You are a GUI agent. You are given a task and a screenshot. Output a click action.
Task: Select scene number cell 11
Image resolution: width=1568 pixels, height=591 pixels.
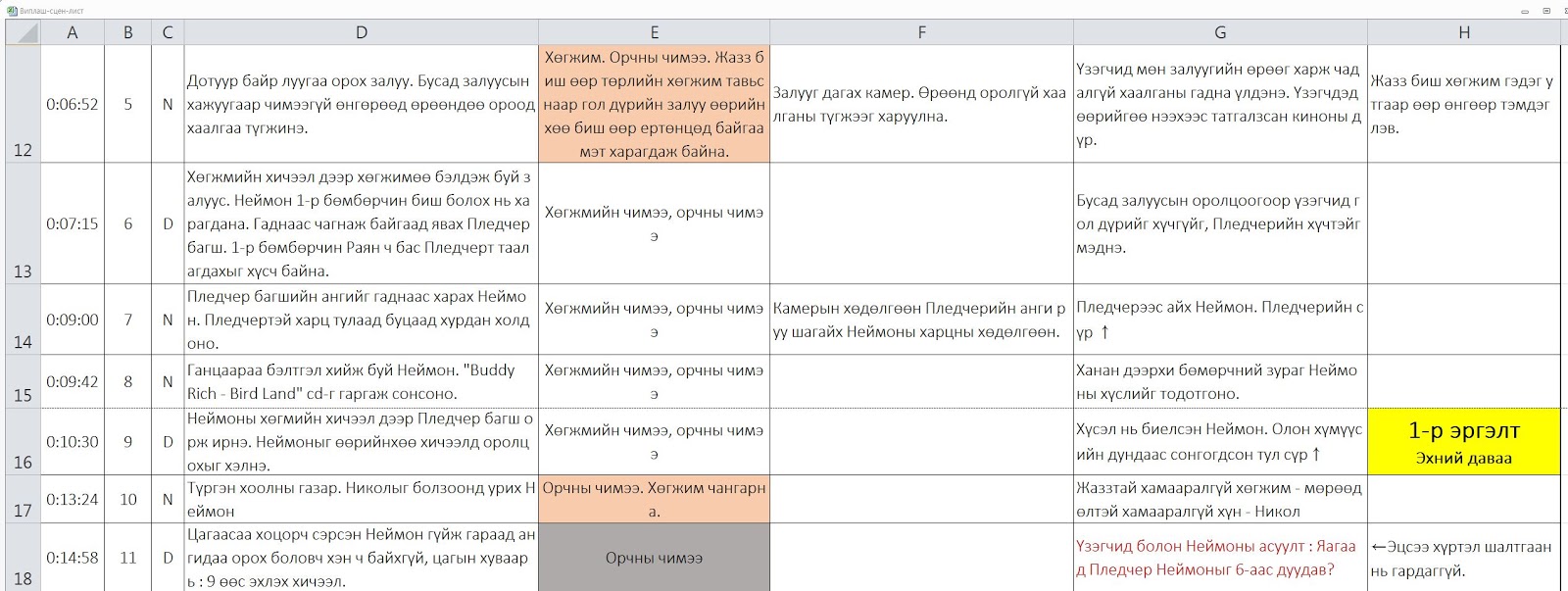[x=127, y=557]
